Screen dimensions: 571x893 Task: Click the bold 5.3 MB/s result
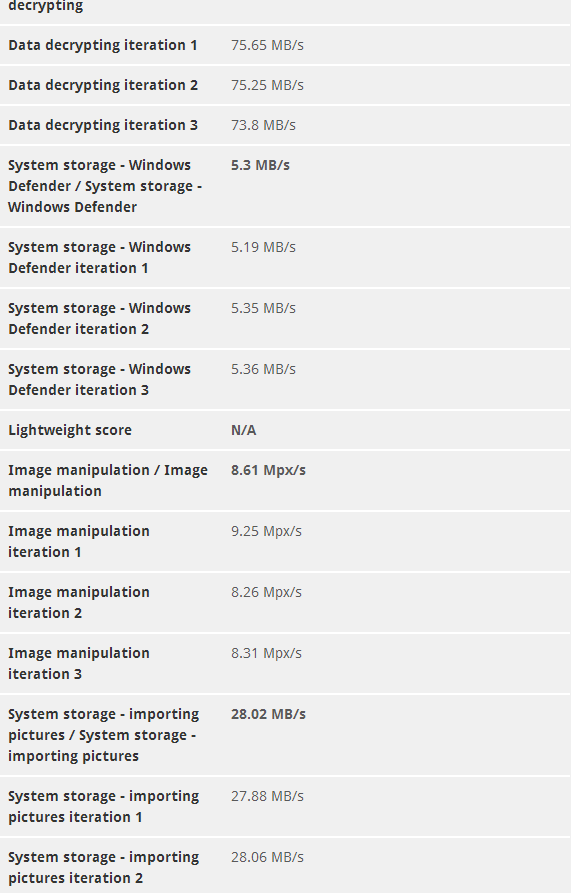[x=260, y=165]
